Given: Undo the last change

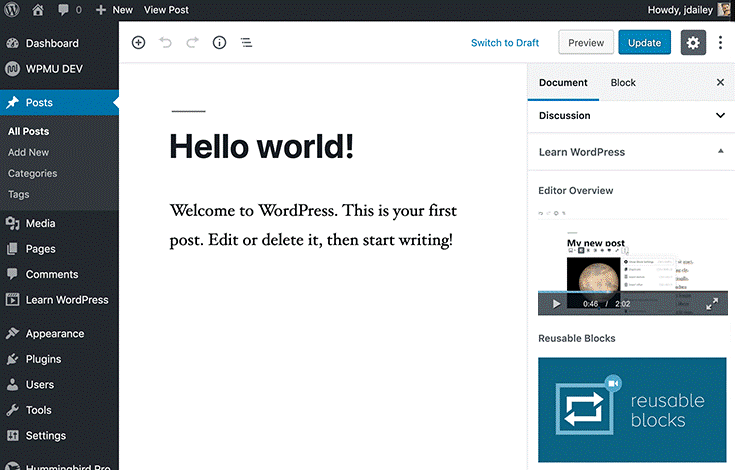Looking at the screenshot, I should 165,43.
